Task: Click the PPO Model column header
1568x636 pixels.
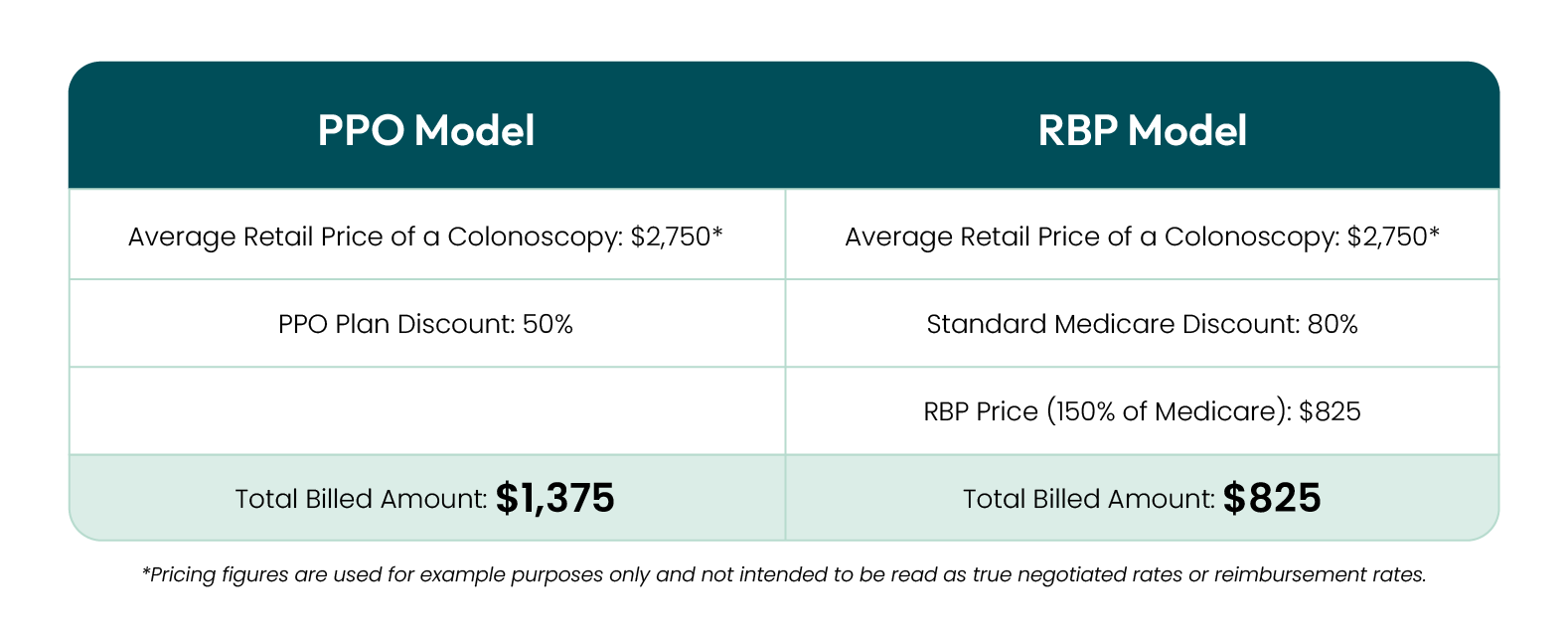Action: tap(426, 130)
